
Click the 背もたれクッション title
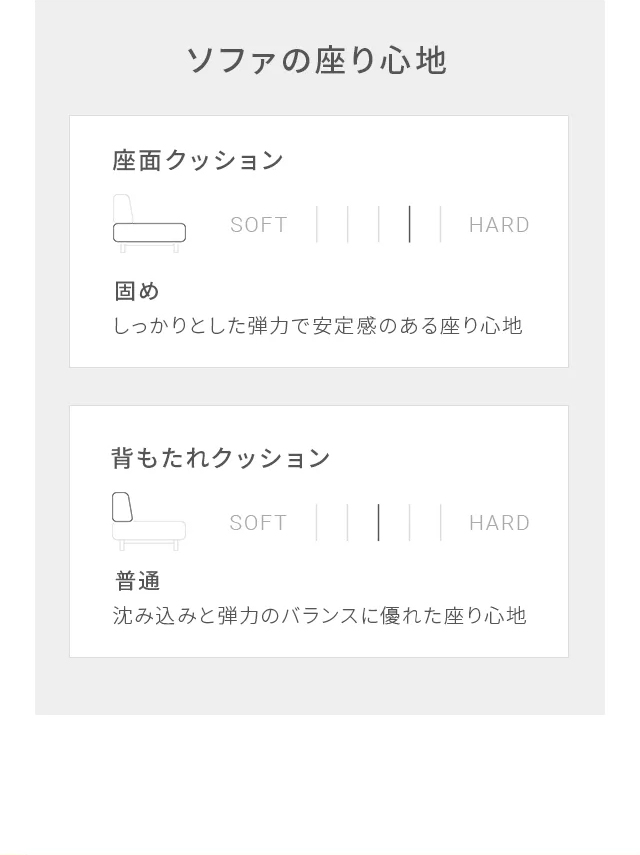click(x=221, y=457)
